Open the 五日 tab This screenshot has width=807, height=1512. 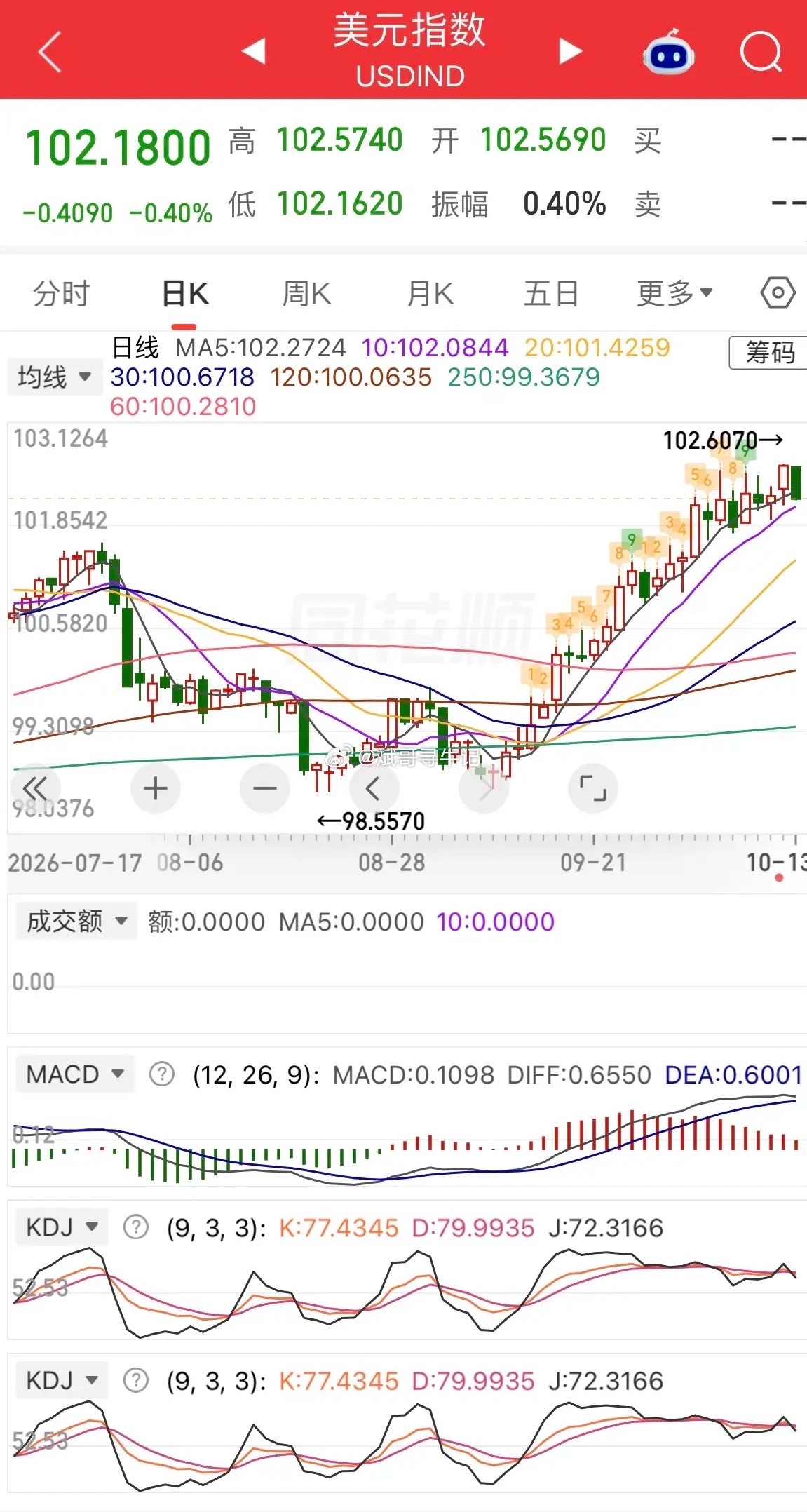point(551,293)
